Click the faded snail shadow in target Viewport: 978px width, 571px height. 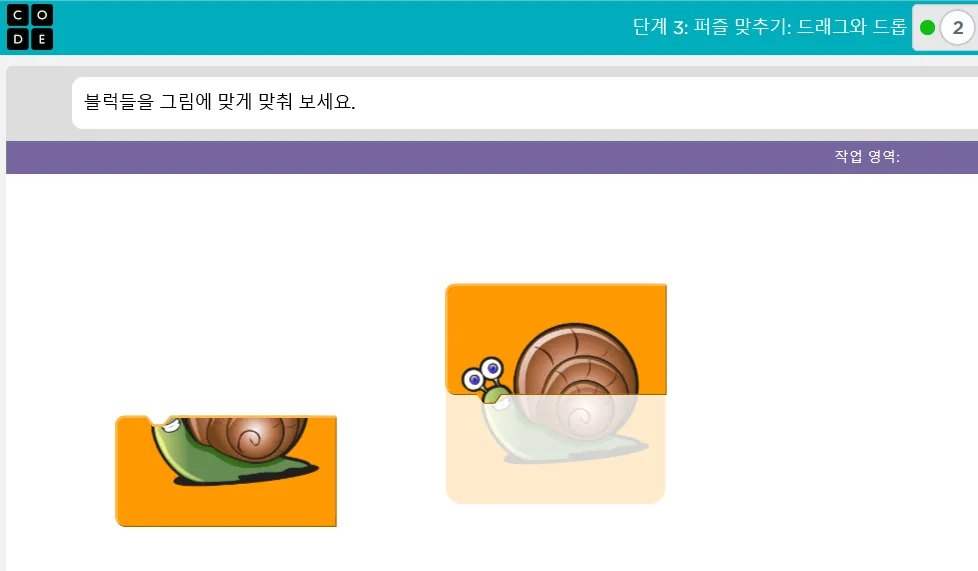pyautogui.click(x=574, y=454)
